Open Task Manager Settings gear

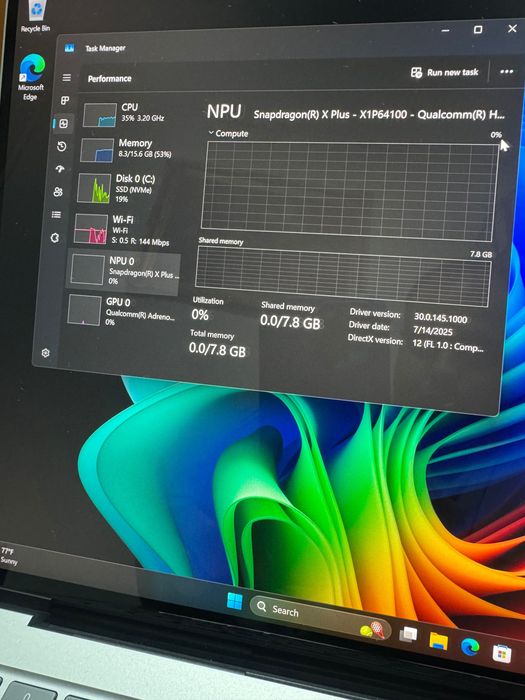45,353
